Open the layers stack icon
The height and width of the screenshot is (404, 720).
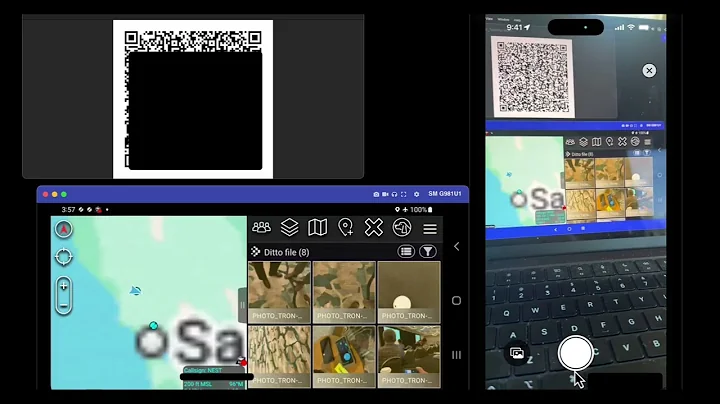click(289, 227)
